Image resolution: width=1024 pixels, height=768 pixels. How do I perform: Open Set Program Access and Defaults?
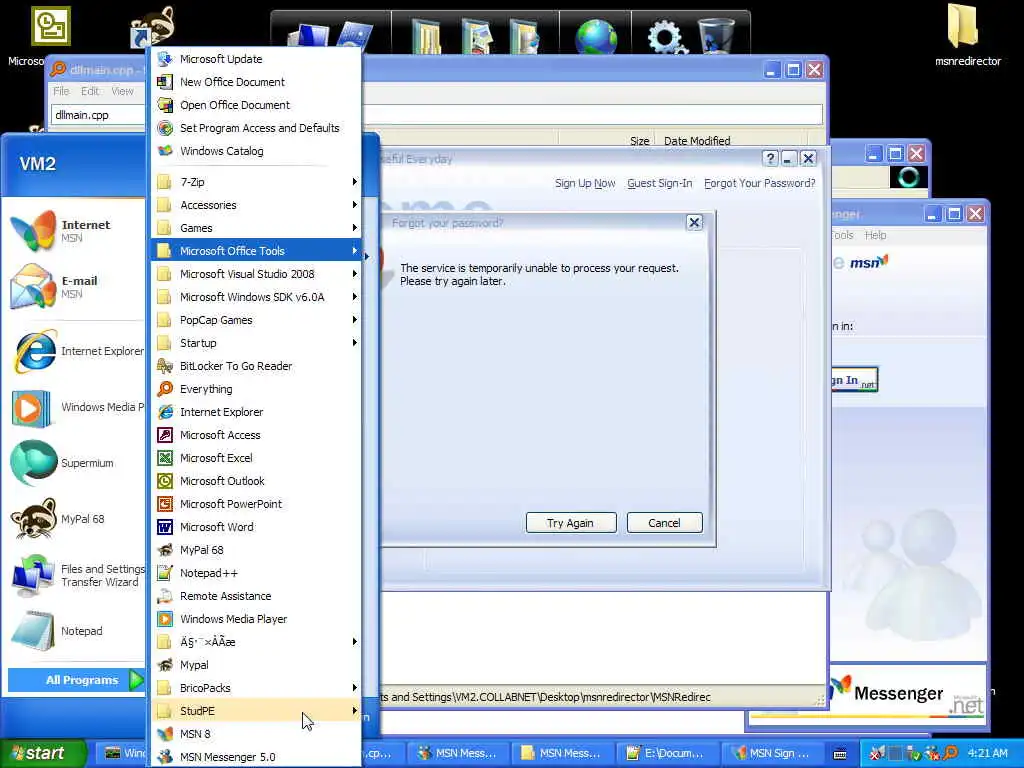click(x=256, y=128)
